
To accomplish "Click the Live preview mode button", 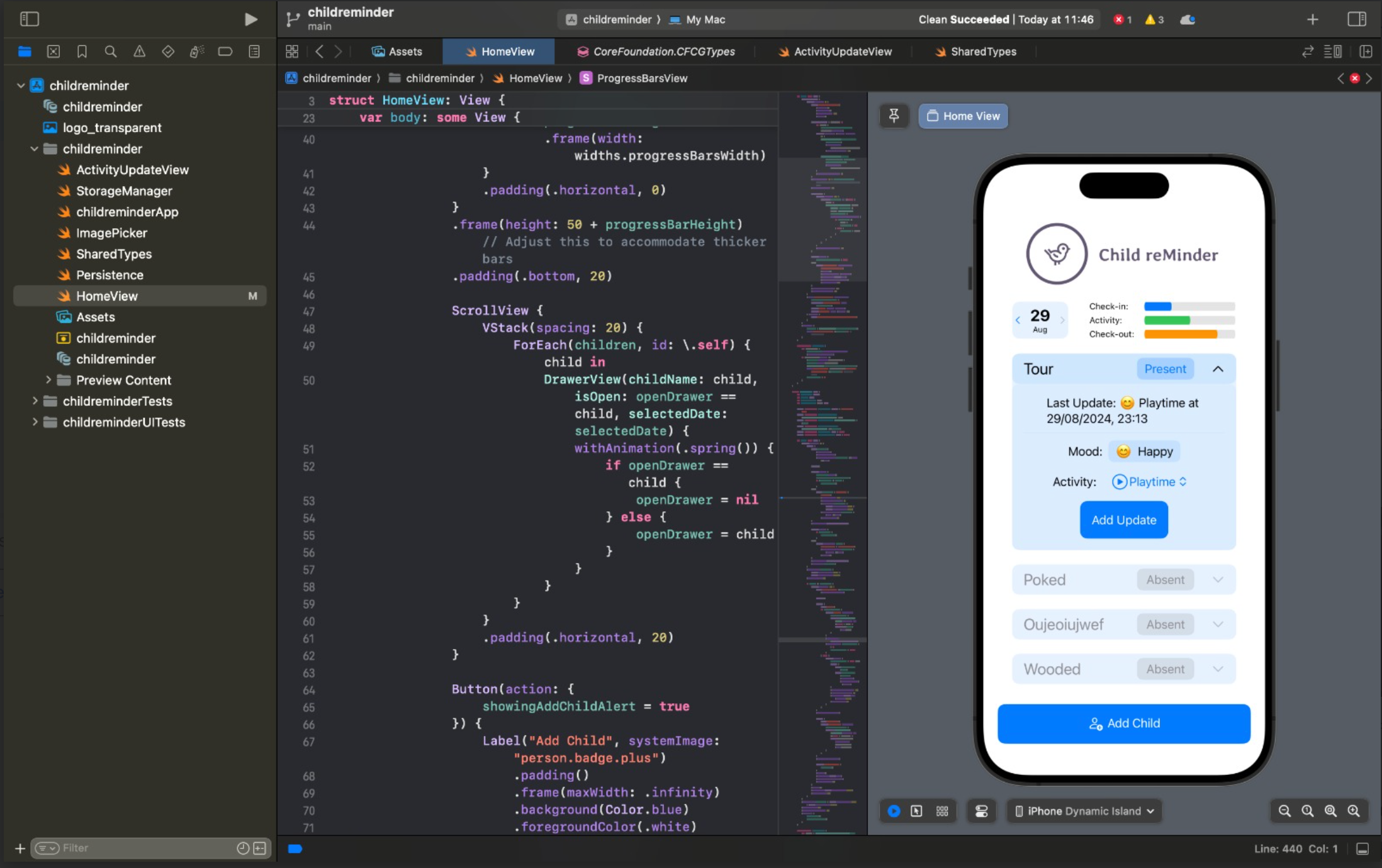I will click(894, 811).
